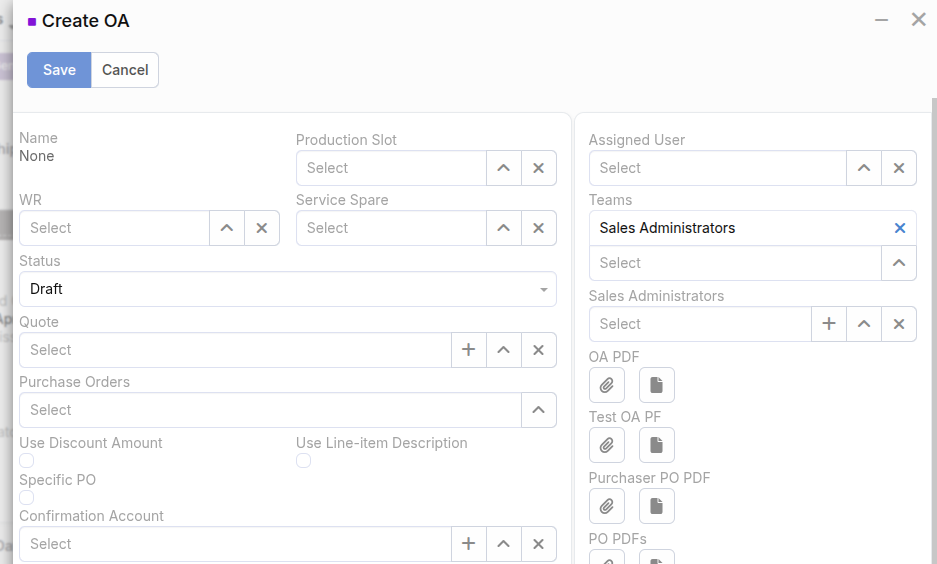
Task: Attach file to Purchaser PO PDF
Action: click(606, 506)
